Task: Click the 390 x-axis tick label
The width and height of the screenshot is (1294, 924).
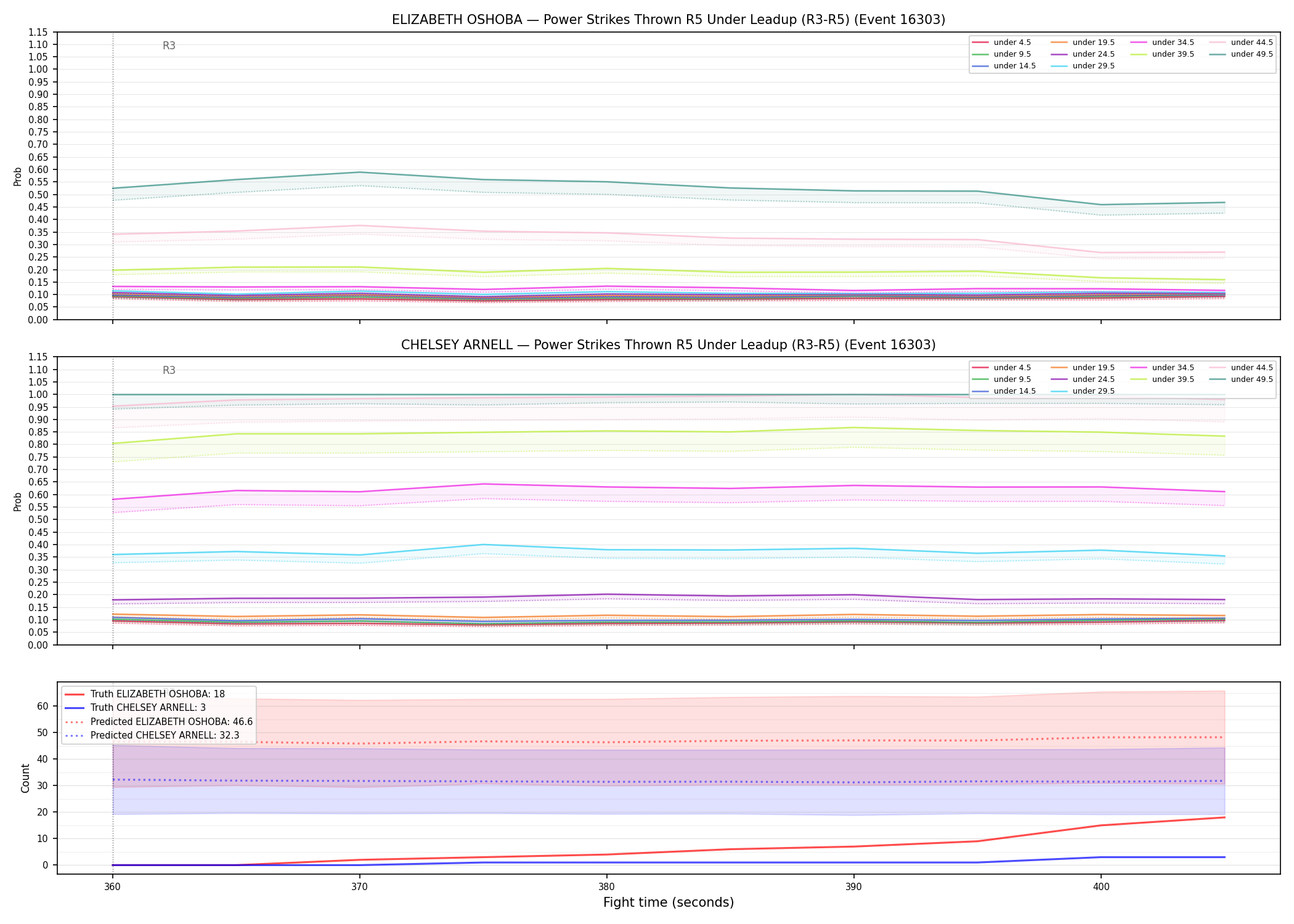Action: pyautogui.click(x=853, y=887)
